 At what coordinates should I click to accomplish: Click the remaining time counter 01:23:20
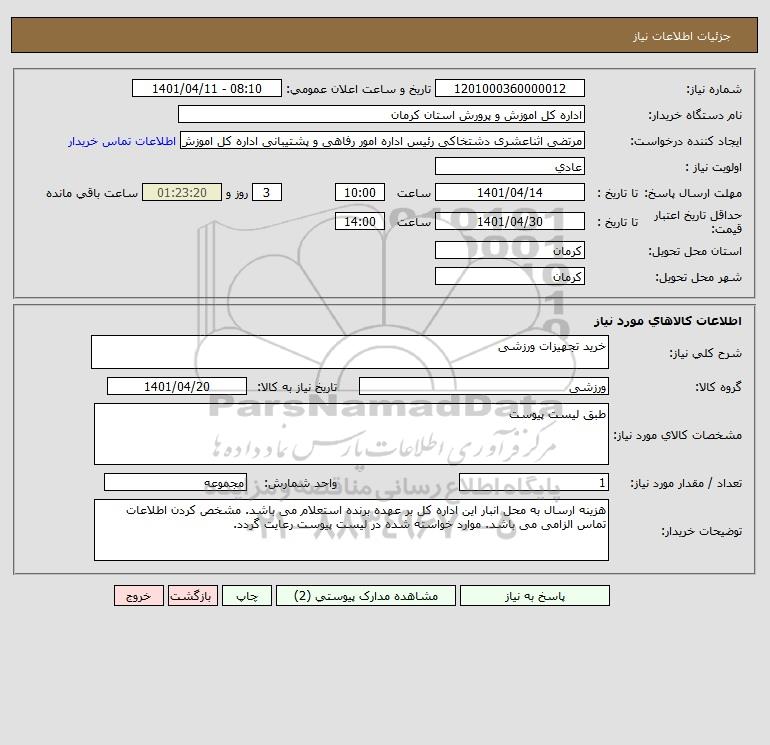coord(182,193)
